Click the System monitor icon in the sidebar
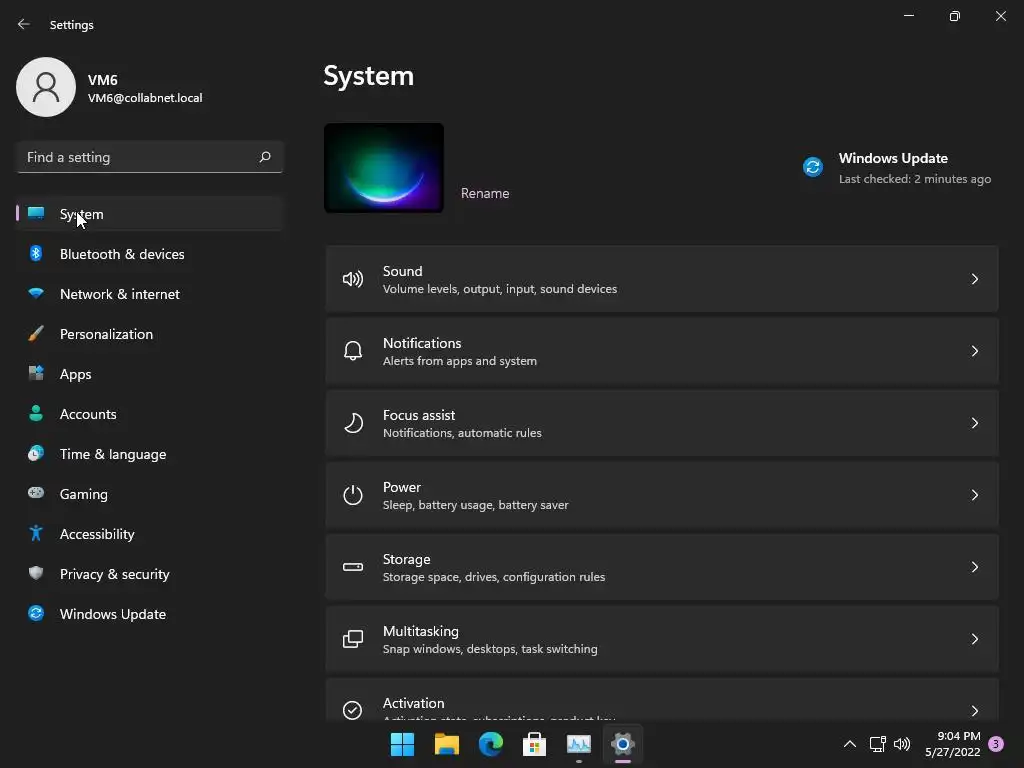The width and height of the screenshot is (1024, 768). click(36, 213)
